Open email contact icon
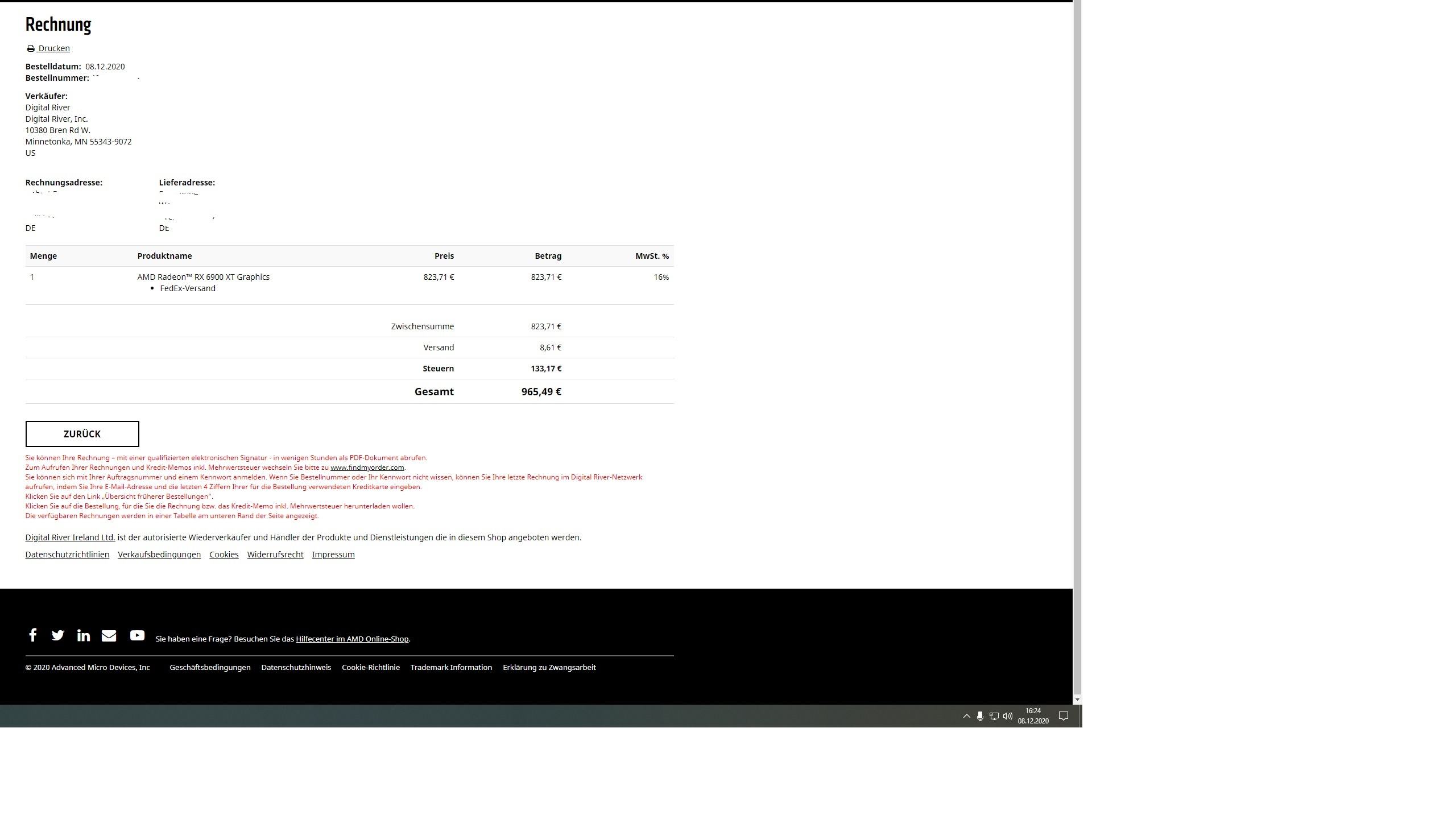Screen dimensions: 1456x819 click(109, 634)
